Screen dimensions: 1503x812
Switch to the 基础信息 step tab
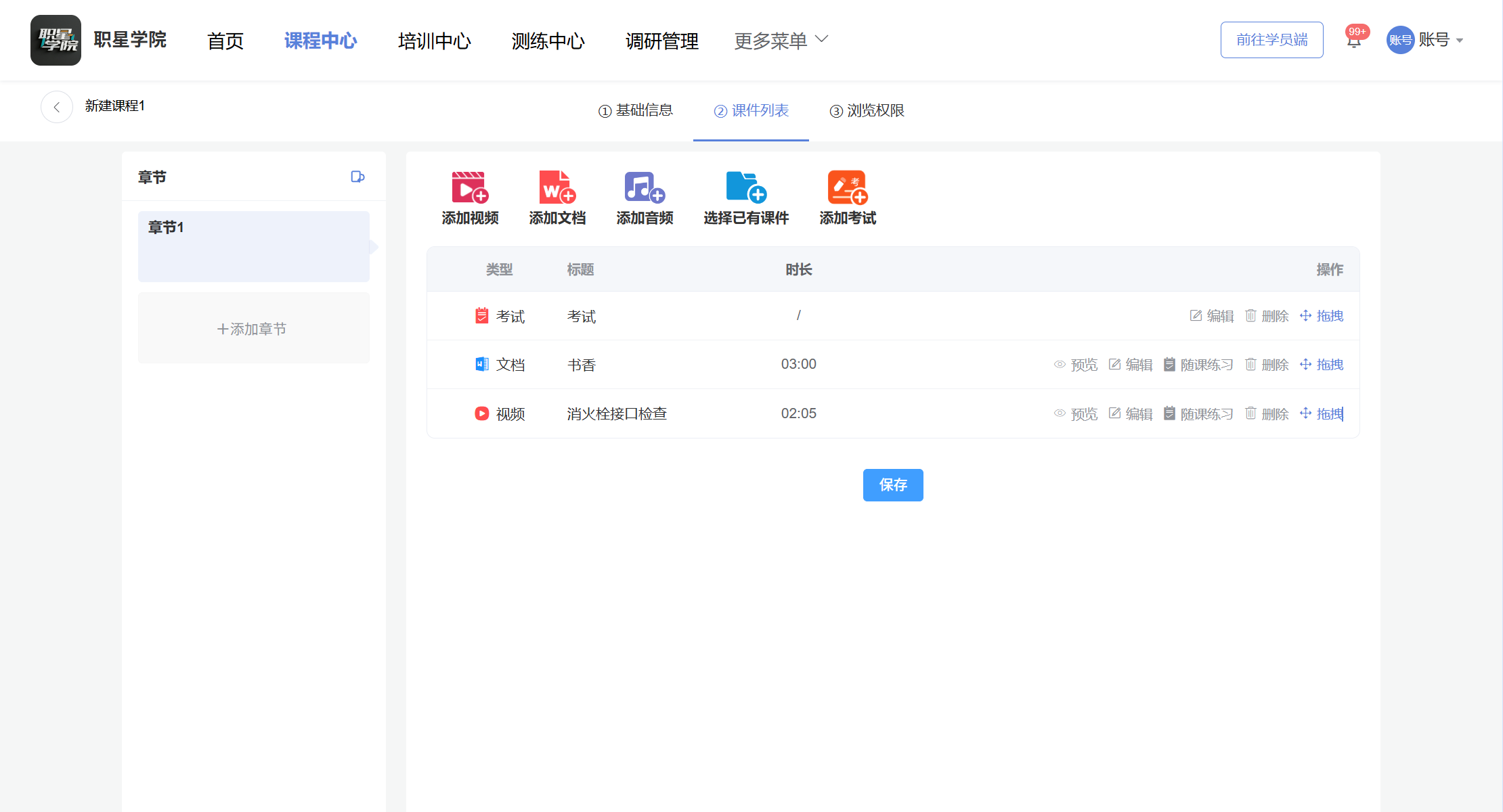point(636,110)
